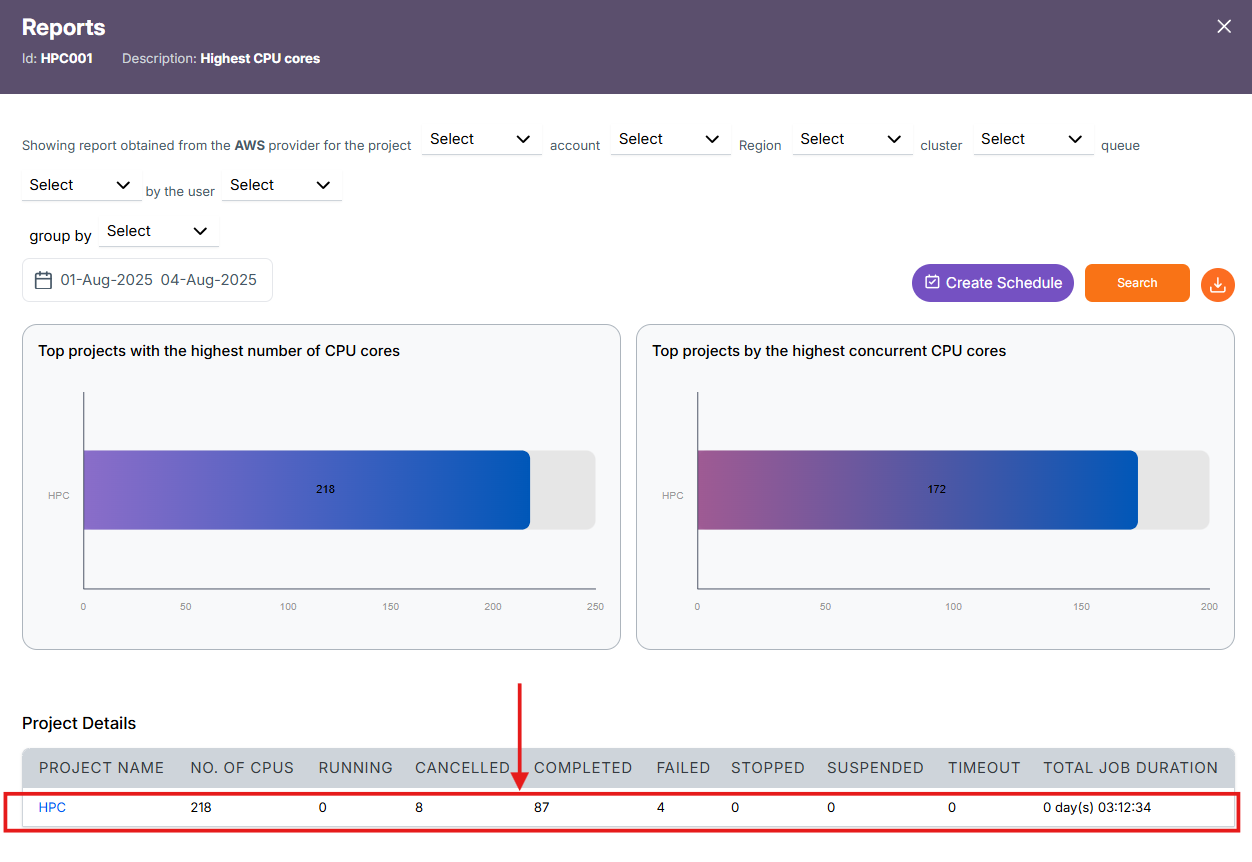Click the PROJECT NAME column header
The image size is (1252, 862).
pyautogui.click(x=101, y=768)
